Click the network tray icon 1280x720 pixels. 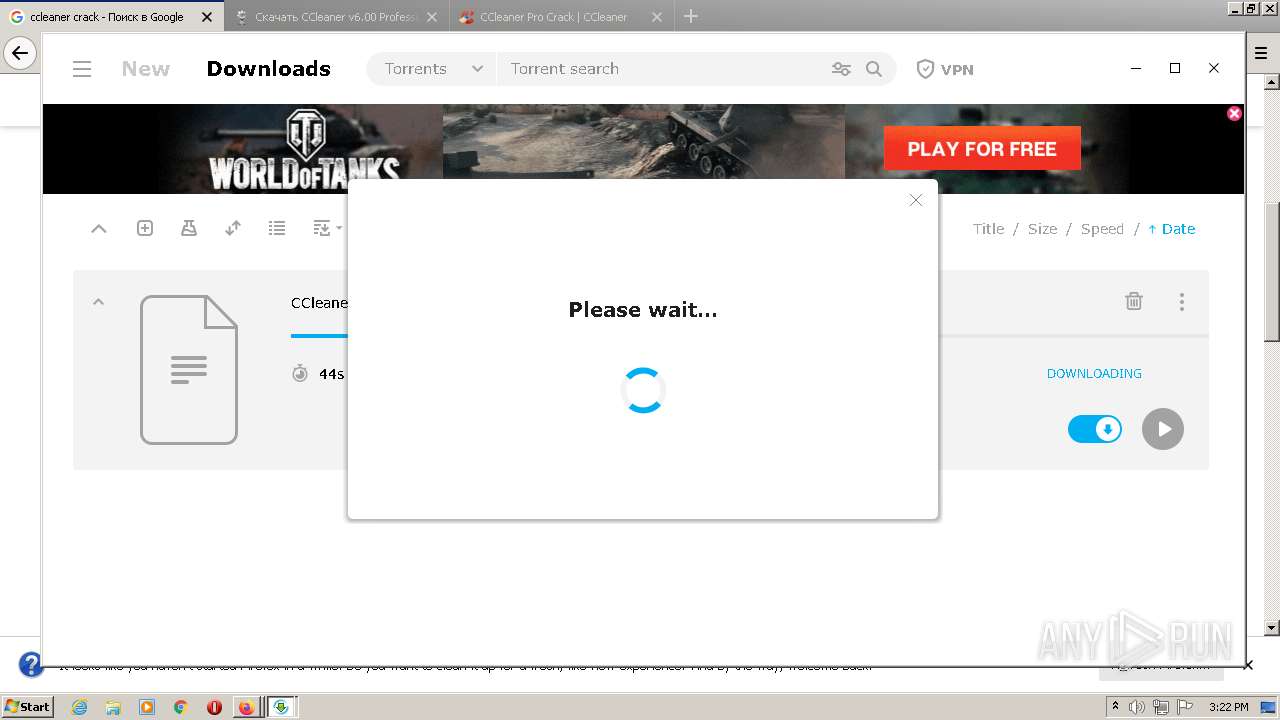click(x=1160, y=707)
